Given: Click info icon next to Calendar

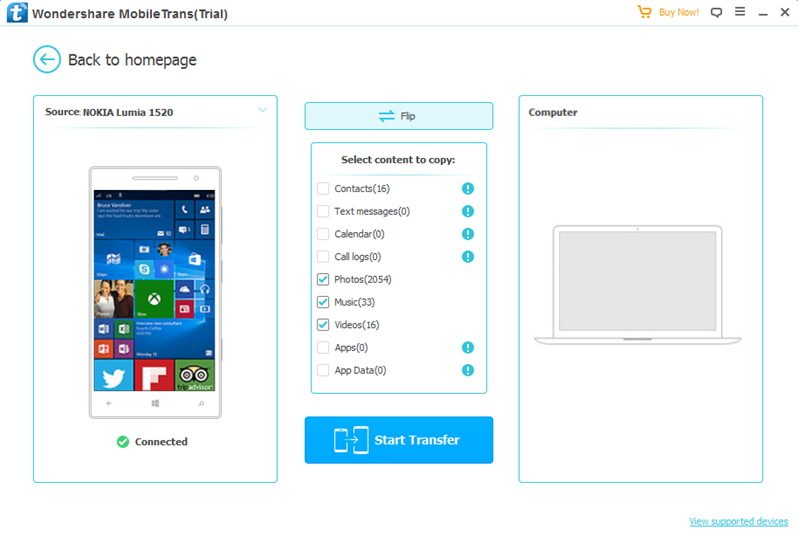Looking at the screenshot, I should pos(468,234).
